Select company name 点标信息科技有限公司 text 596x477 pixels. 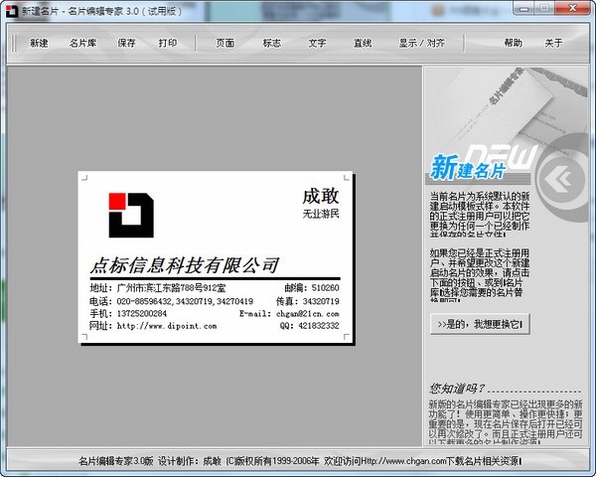click(x=185, y=265)
